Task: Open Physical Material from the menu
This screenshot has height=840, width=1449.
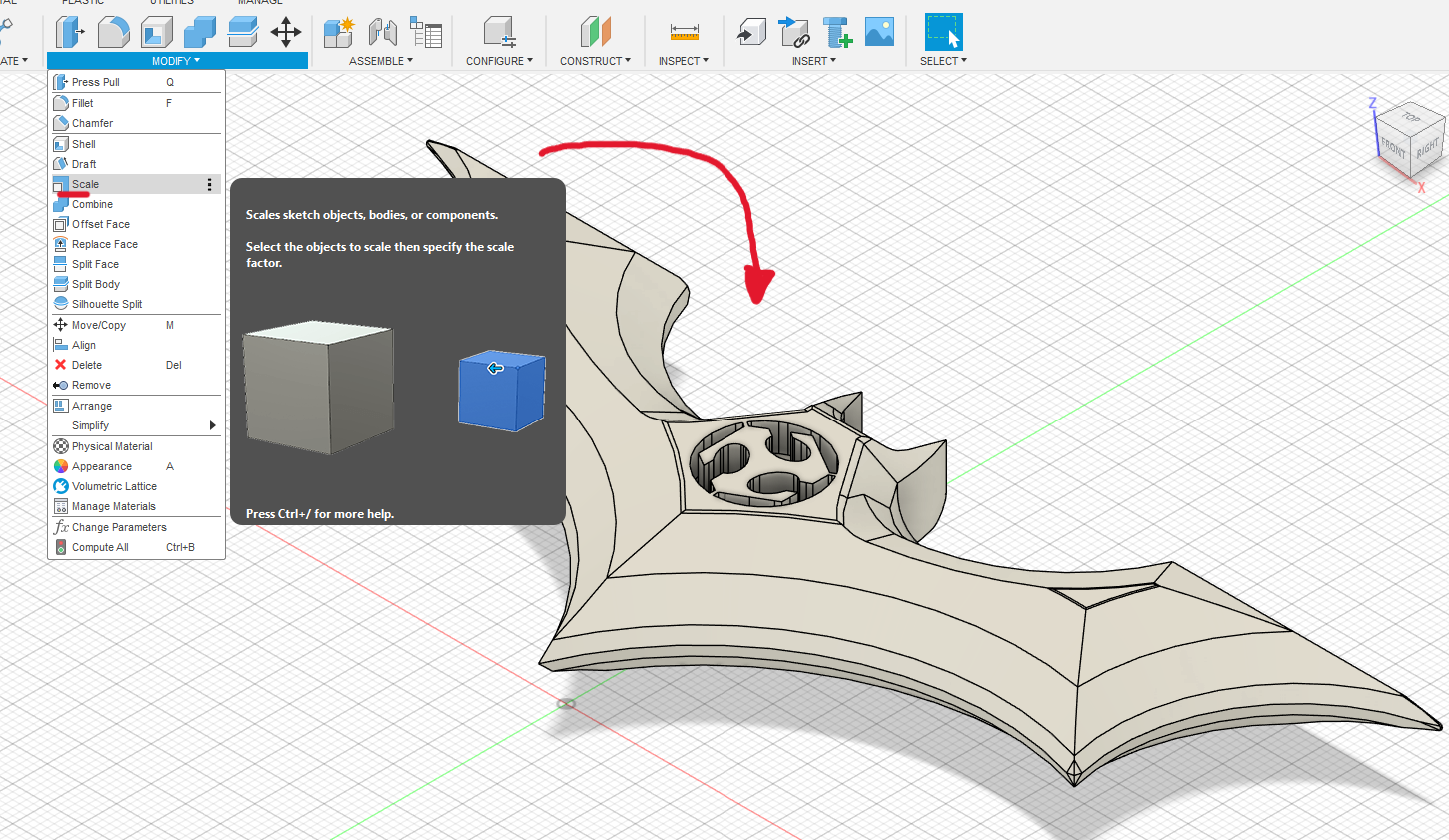Action: click(135, 446)
